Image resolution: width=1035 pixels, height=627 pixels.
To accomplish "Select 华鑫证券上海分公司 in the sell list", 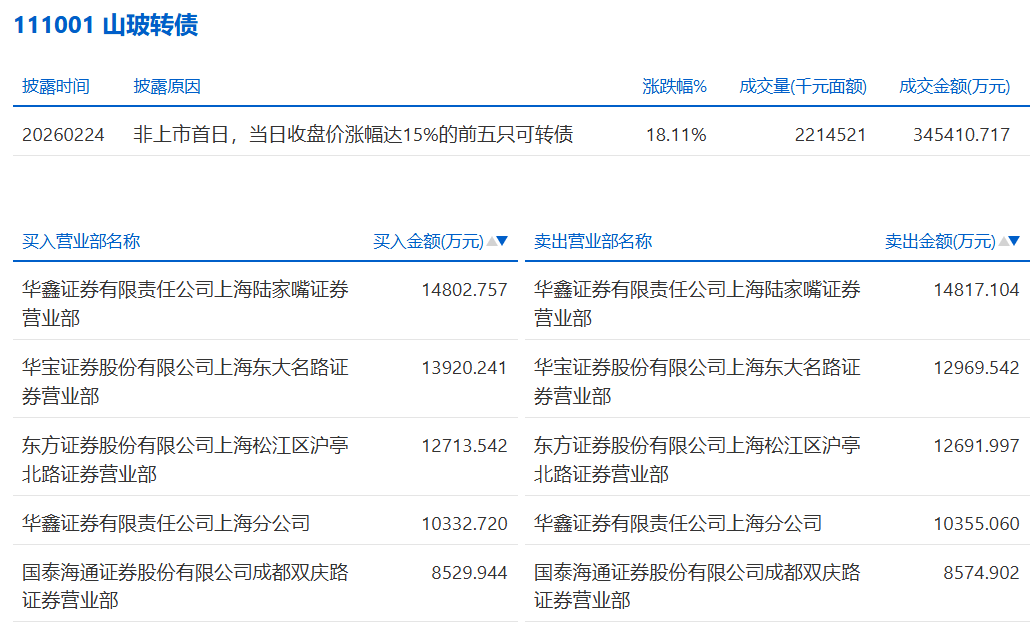I will tap(678, 523).
